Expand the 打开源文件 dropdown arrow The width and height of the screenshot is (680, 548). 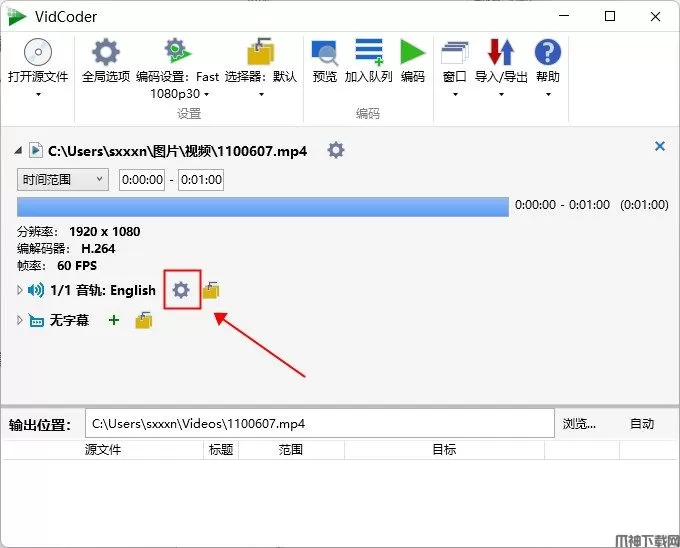[x=38, y=94]
